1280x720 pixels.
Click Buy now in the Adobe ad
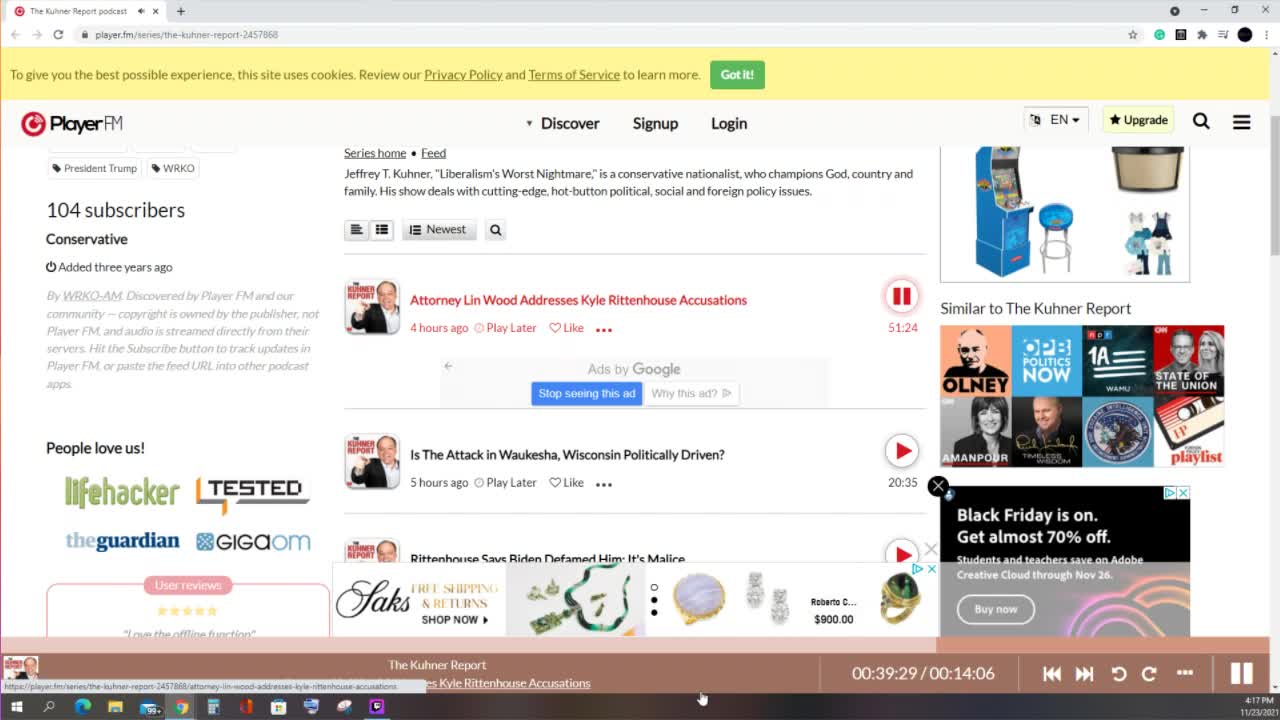coord(995,609)
